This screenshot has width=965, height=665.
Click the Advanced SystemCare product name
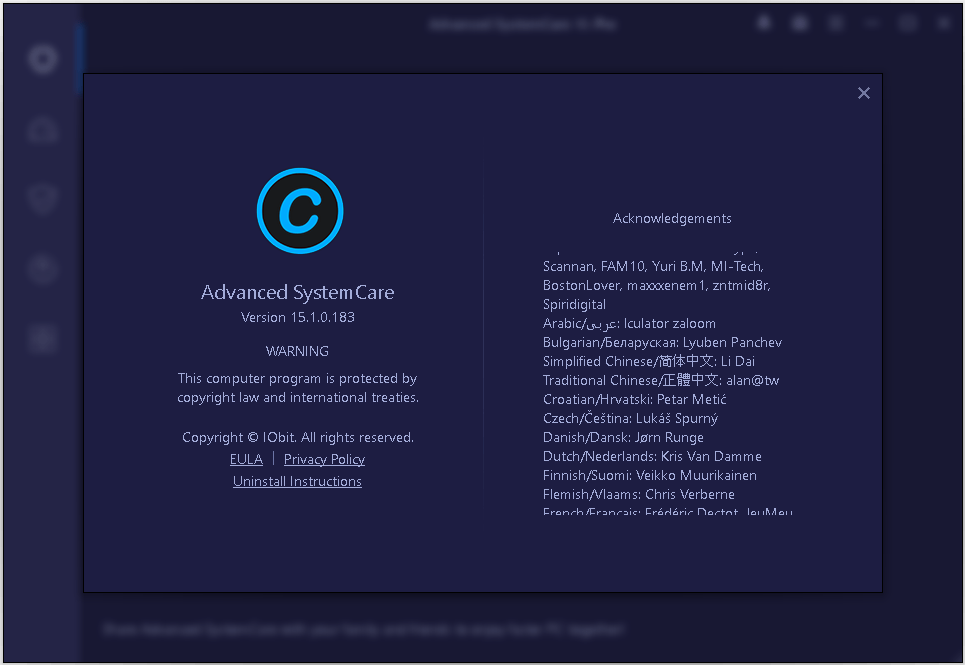point(298,292)
